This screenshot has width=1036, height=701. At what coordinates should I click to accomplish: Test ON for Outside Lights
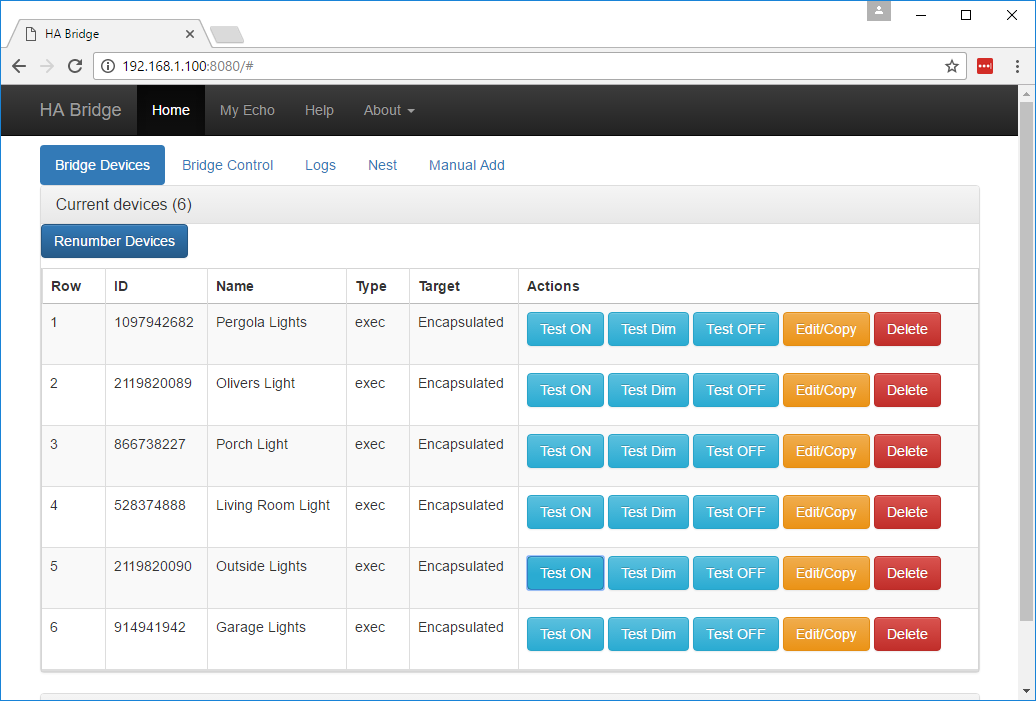(x=565, y=573)
